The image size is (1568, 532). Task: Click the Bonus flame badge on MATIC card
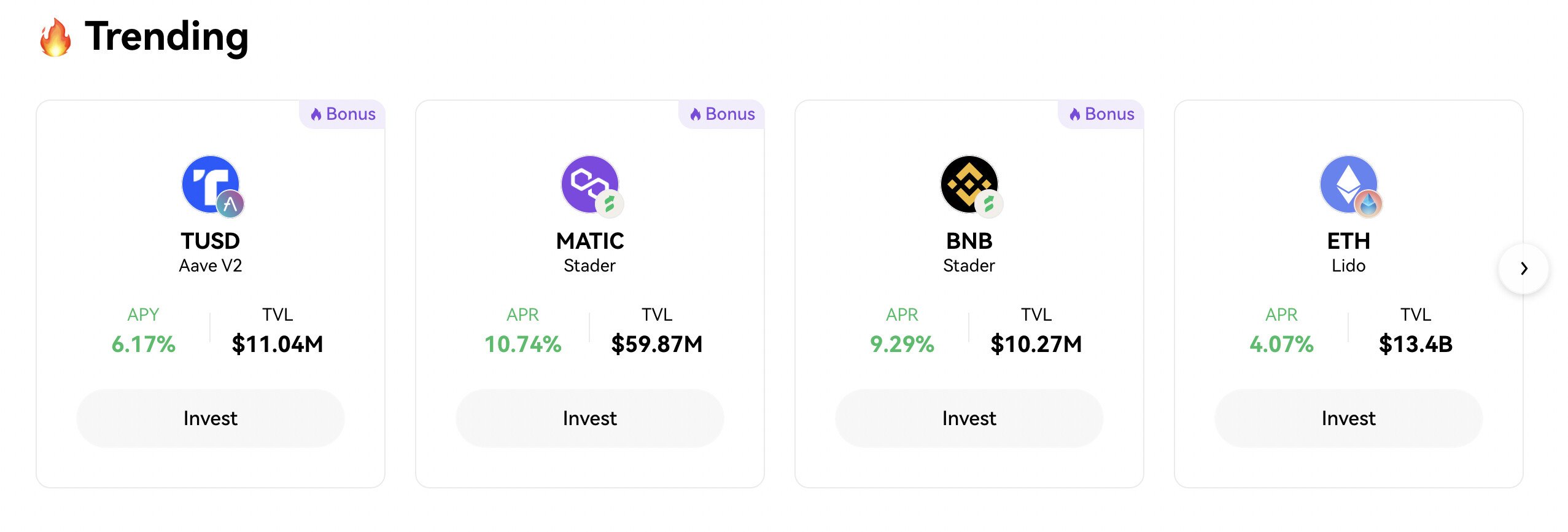click(x=722, y=114)
